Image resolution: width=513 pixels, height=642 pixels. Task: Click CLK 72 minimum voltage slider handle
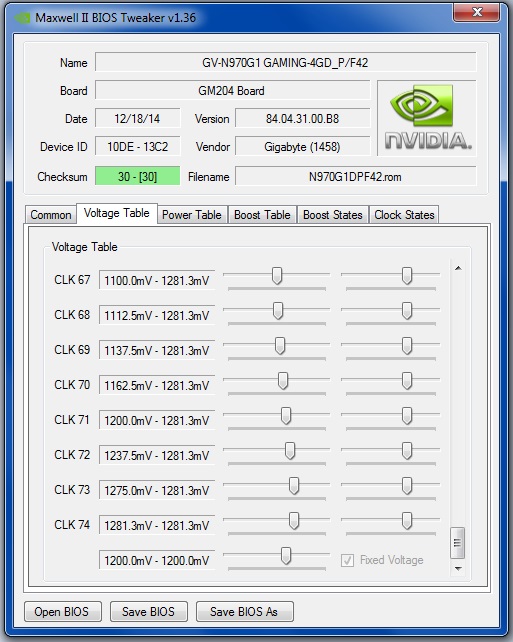pyautogui.click(x=290, y=451)
